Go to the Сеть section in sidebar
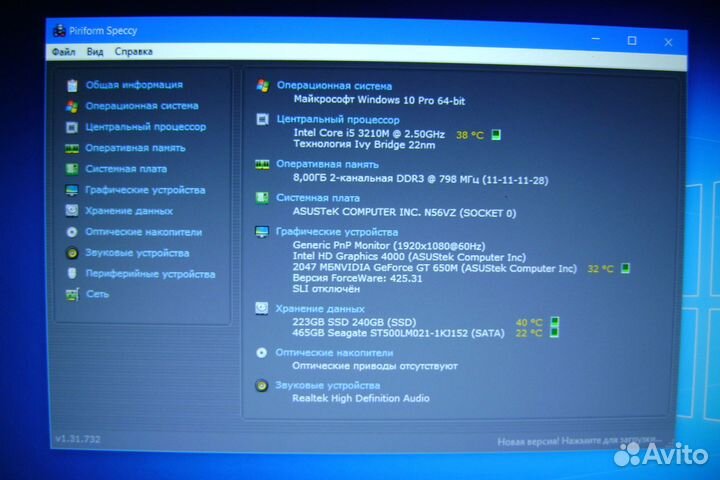This screenshot has height=480, width=720. pos(97,294)
